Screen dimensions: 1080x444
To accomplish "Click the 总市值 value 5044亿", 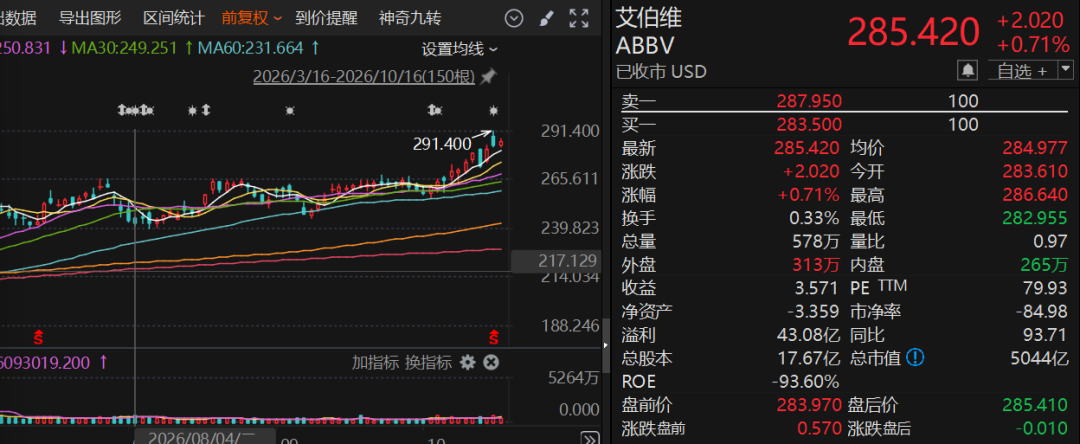I will click(1039, 359).
